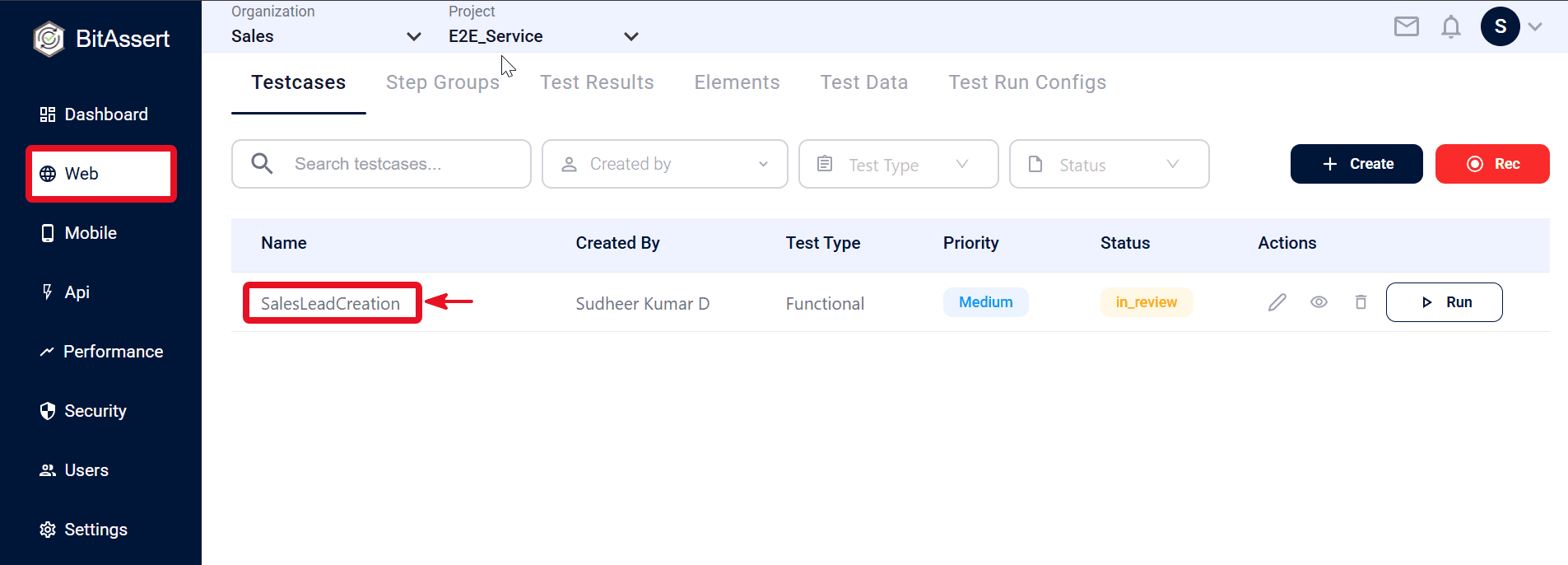Click the Created By column header
The image size is (1568, 565).
click(617, 243)
